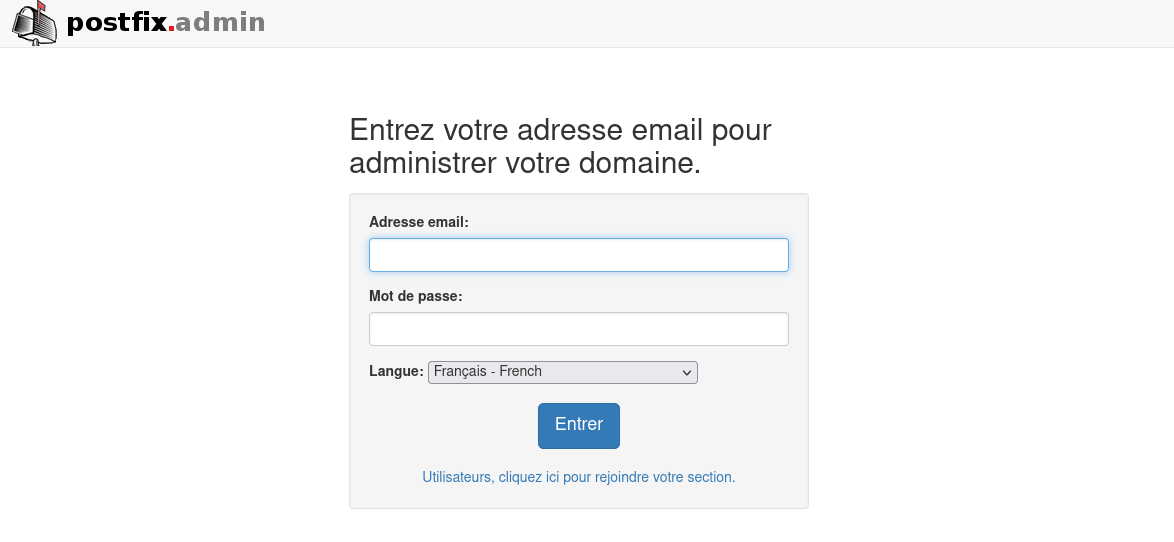The image size is (1174, 542).
Task: Click the chevron arrow of the language selector
Action: pos(687,373)
